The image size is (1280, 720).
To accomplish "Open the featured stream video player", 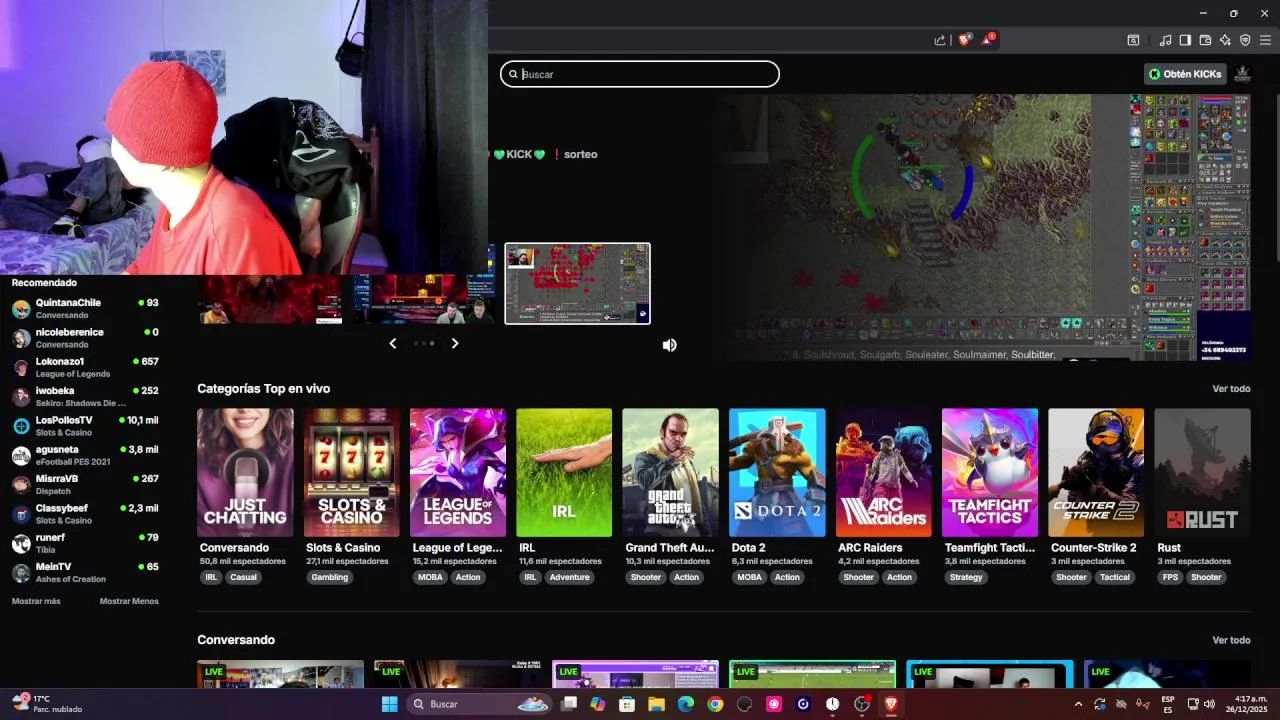I will click(985, 227).
